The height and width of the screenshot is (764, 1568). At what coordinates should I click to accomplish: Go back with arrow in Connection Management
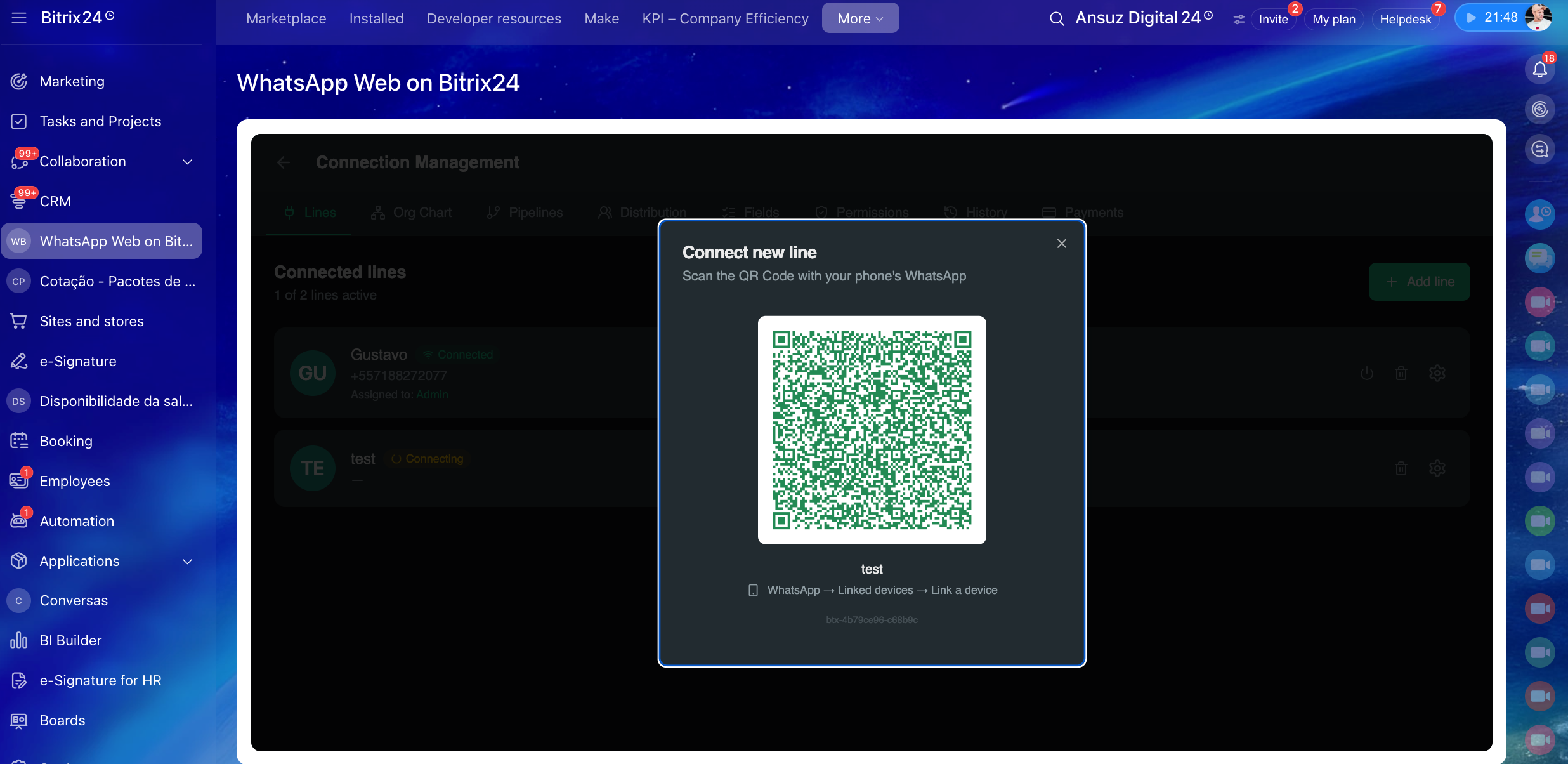(x=284, y=162)
